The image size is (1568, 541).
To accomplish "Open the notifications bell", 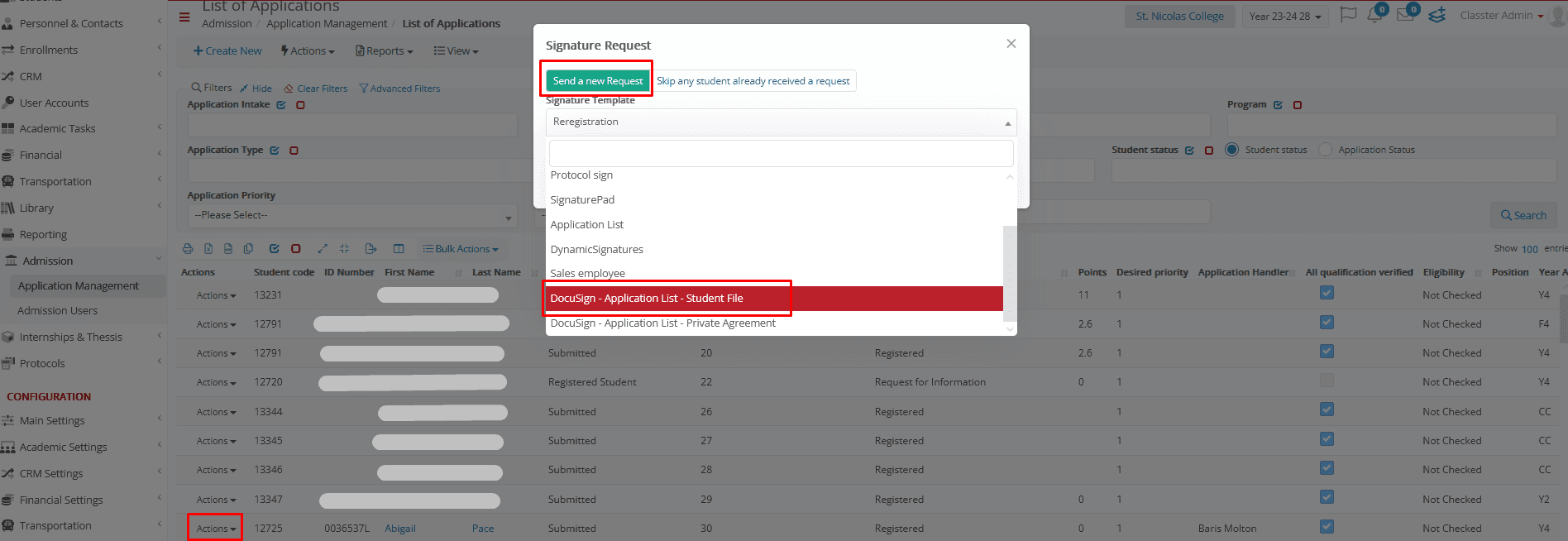I will [1374, 15].
